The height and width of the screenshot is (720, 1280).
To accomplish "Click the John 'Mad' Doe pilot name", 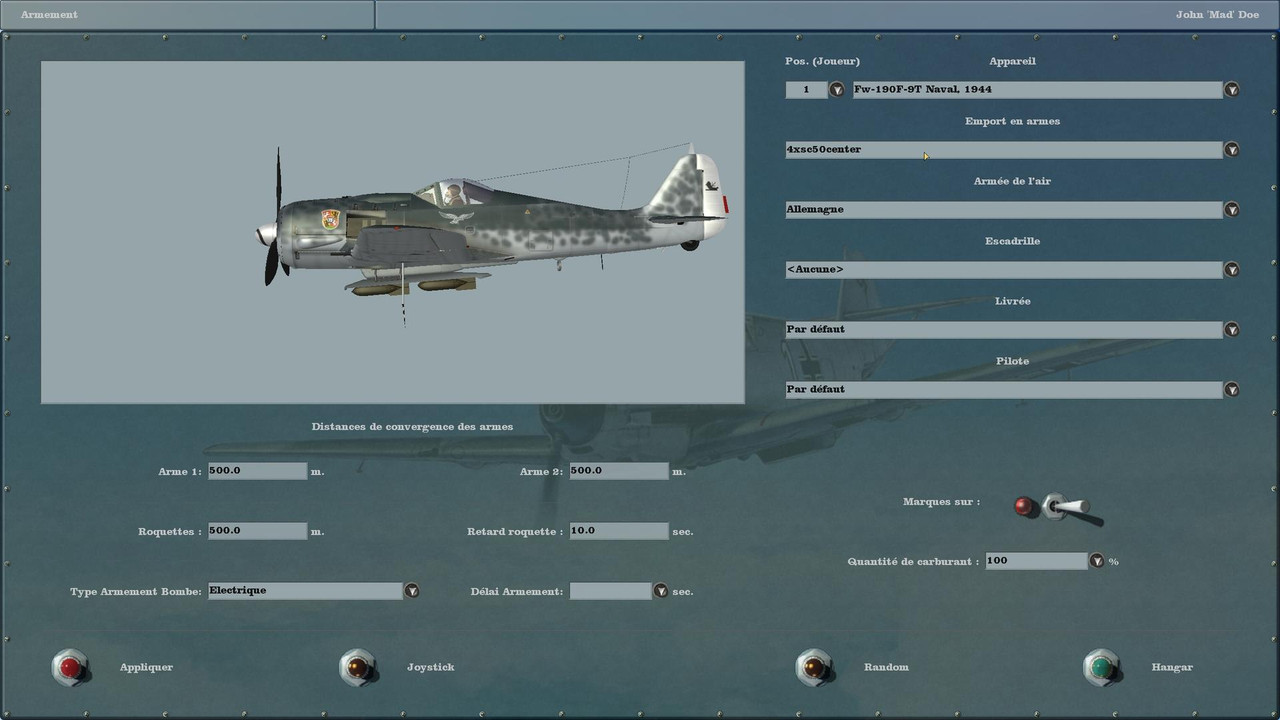I will pos(1217,15).
